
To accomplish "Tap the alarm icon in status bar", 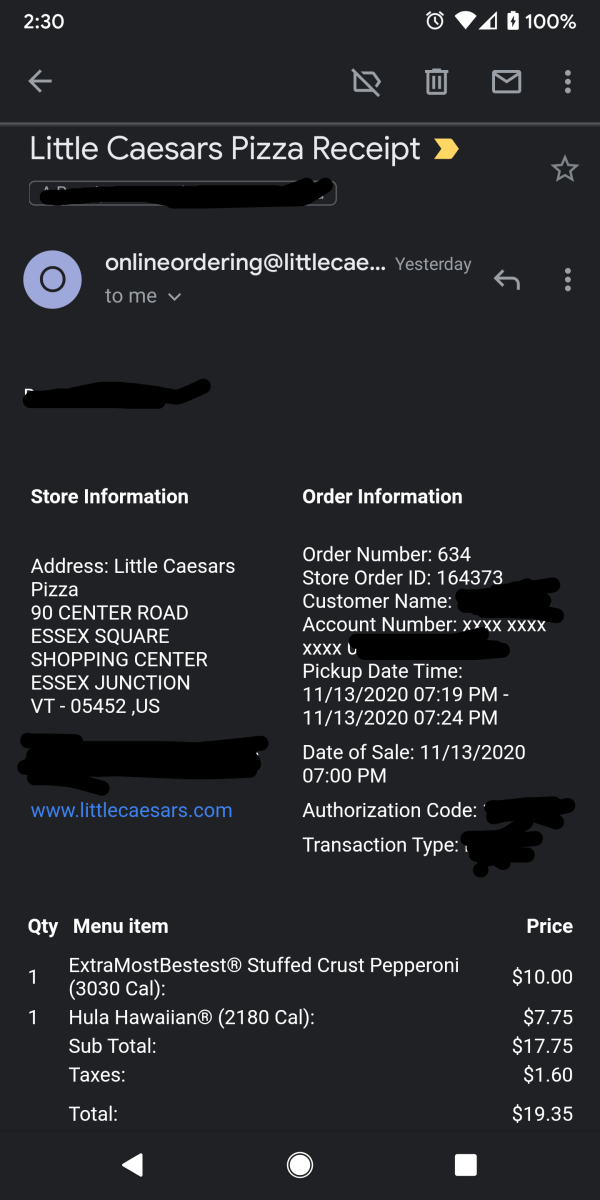I will point(435,21).
